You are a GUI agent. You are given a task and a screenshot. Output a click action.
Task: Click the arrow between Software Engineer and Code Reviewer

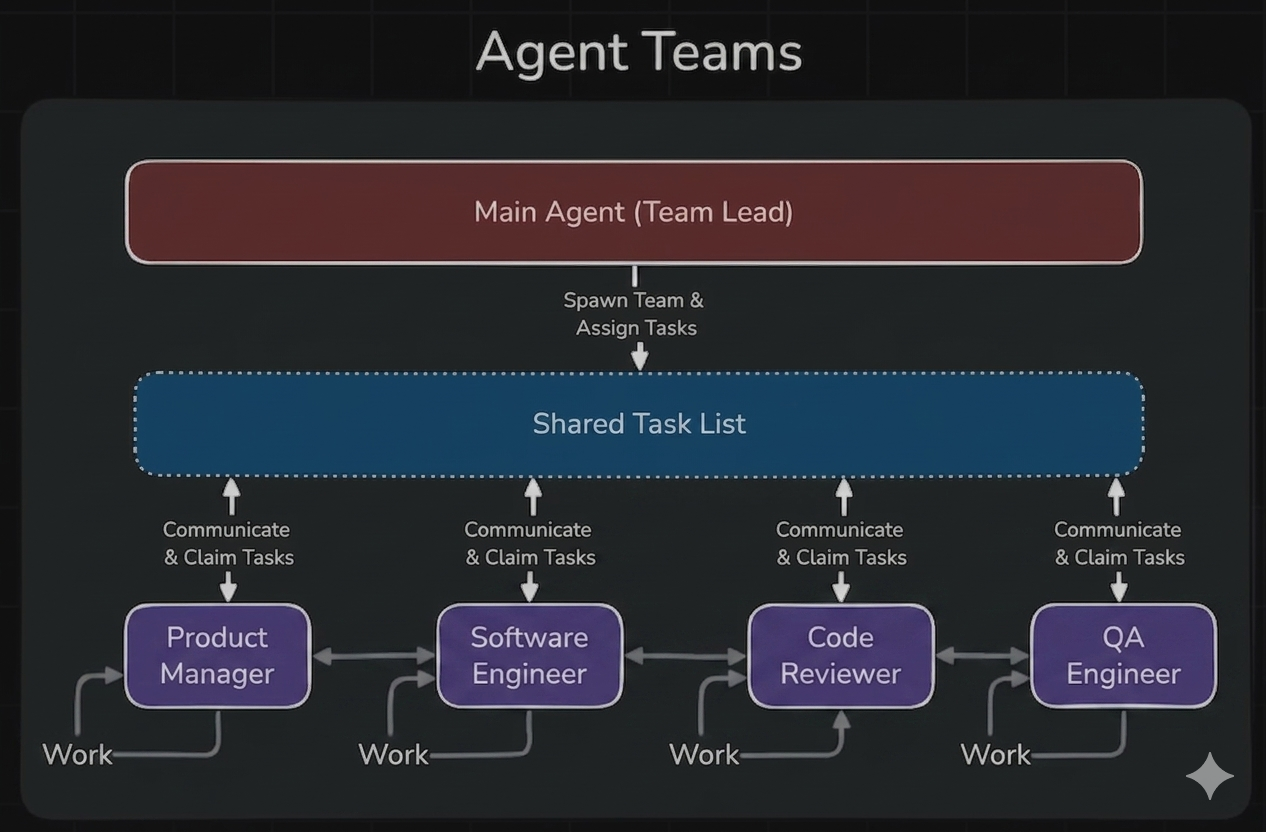click(x=685, y=655)
